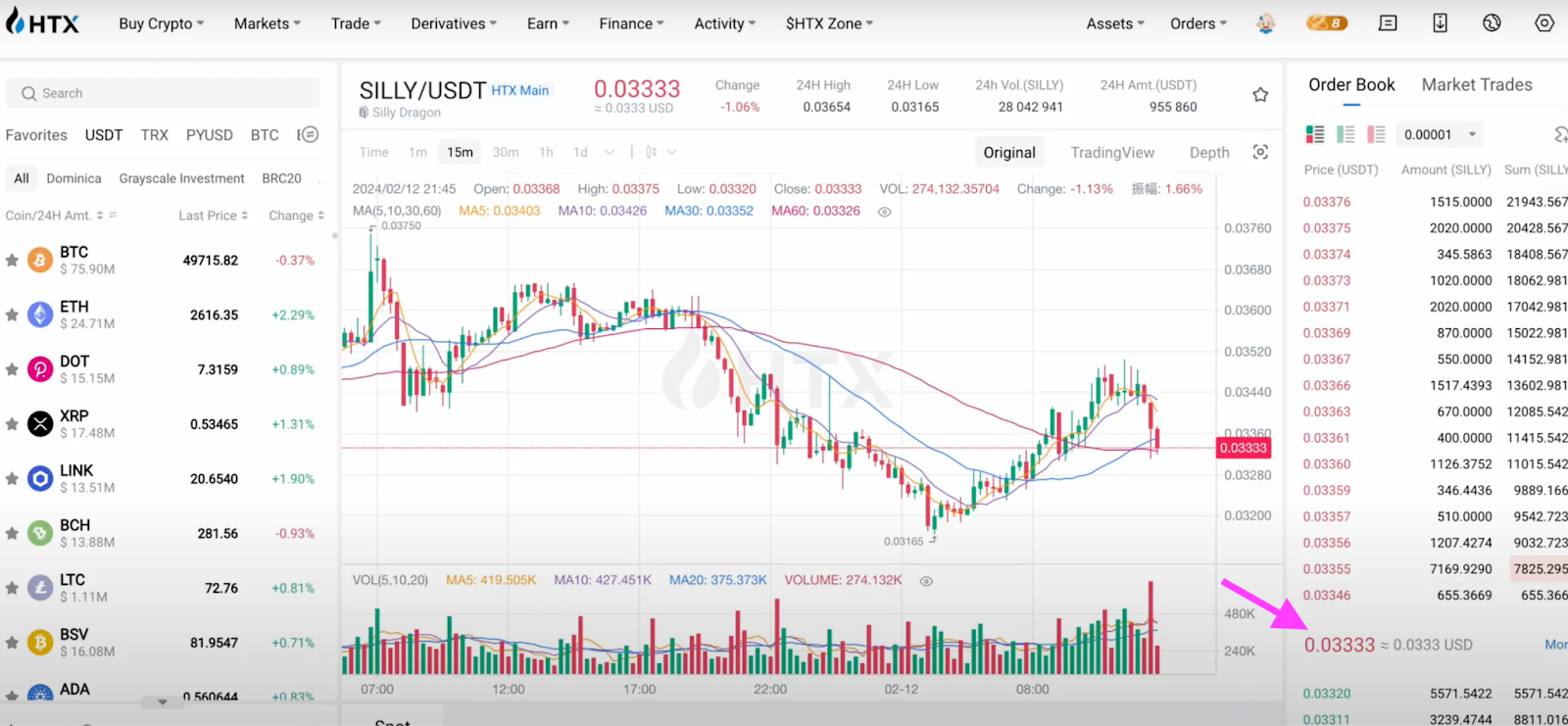
Task: Filter markets by Grayscale Investment
Action: click(181, 178)
